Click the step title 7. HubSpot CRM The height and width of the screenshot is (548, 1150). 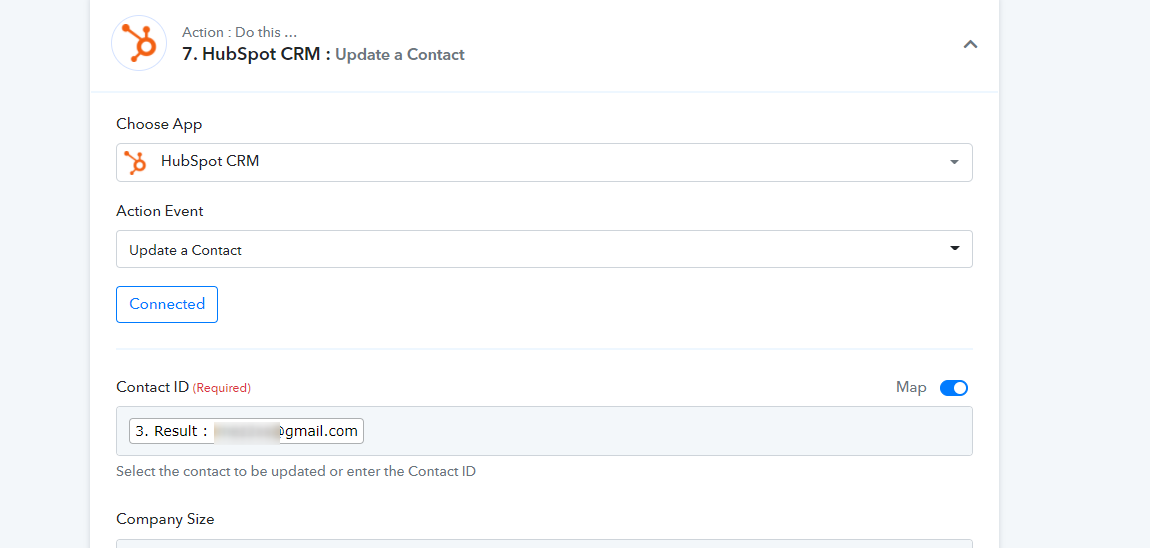256,54
